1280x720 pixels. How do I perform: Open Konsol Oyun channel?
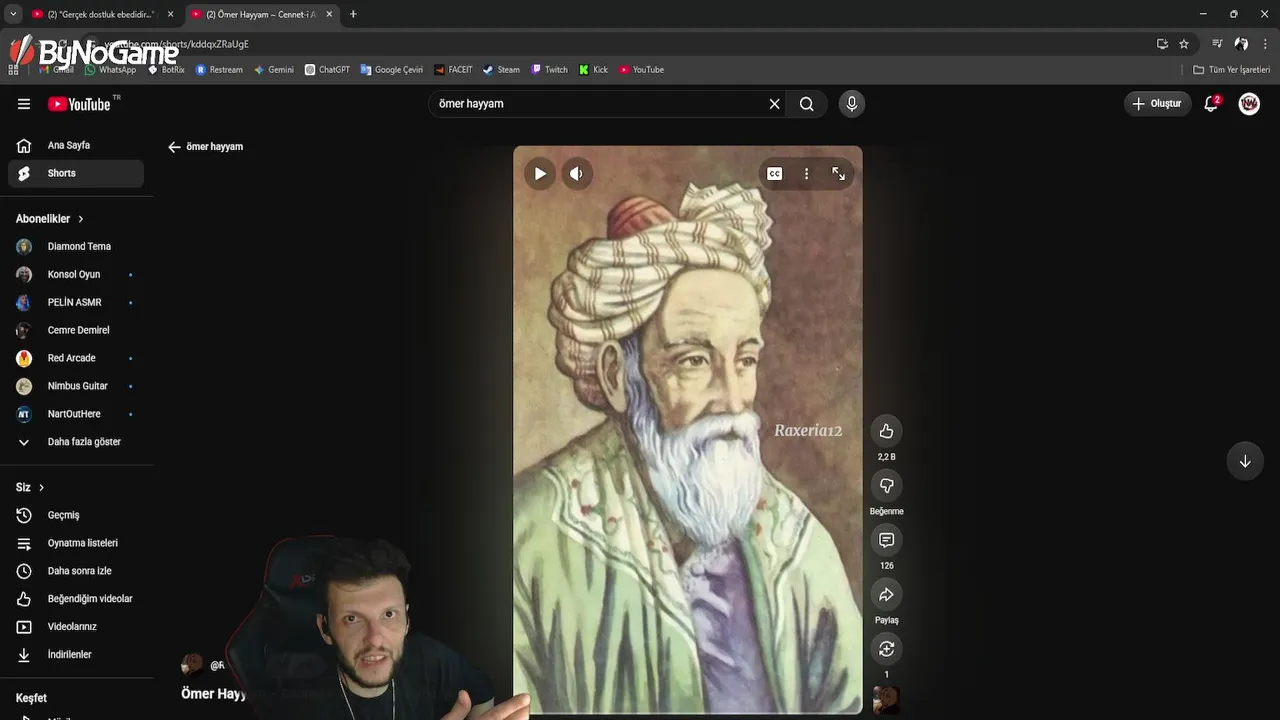pyautogui.click(x=76, y=274)
